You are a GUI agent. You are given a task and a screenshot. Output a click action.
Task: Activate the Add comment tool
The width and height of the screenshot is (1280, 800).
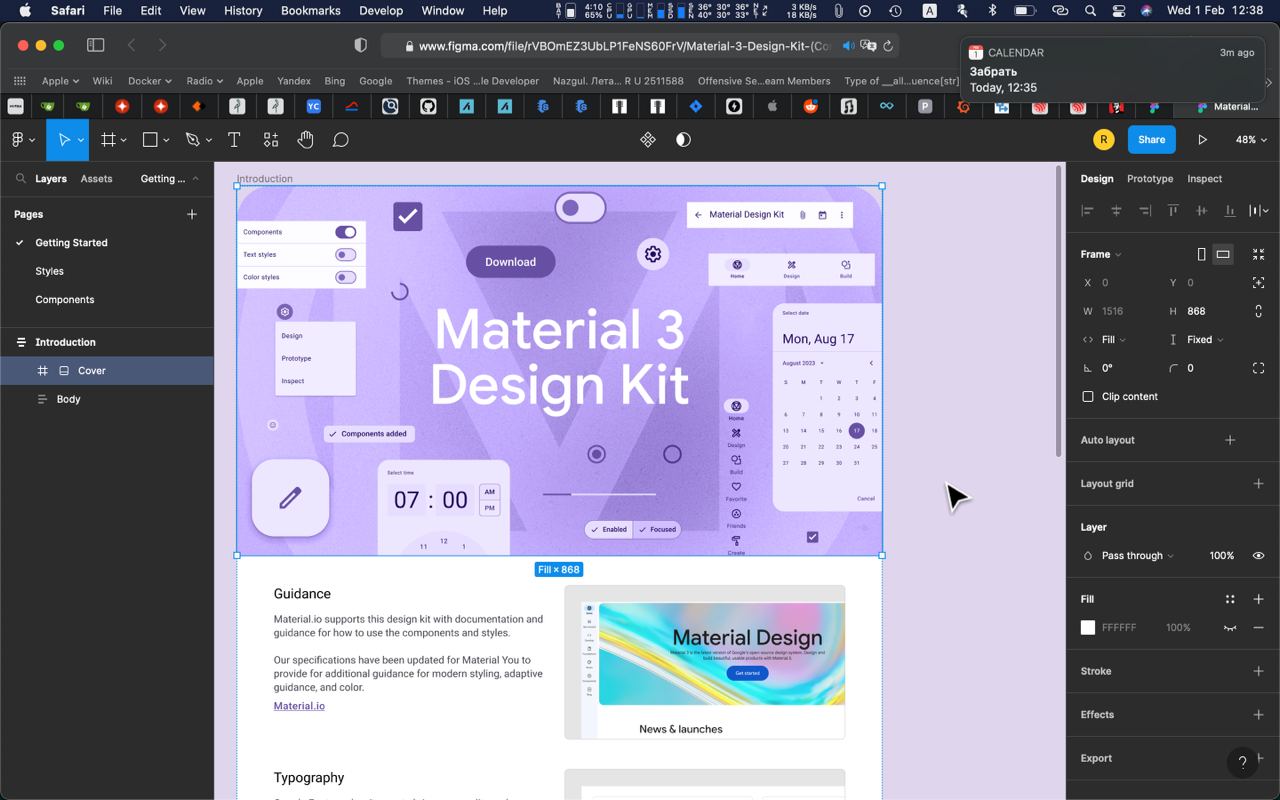[x=340, y=140]
